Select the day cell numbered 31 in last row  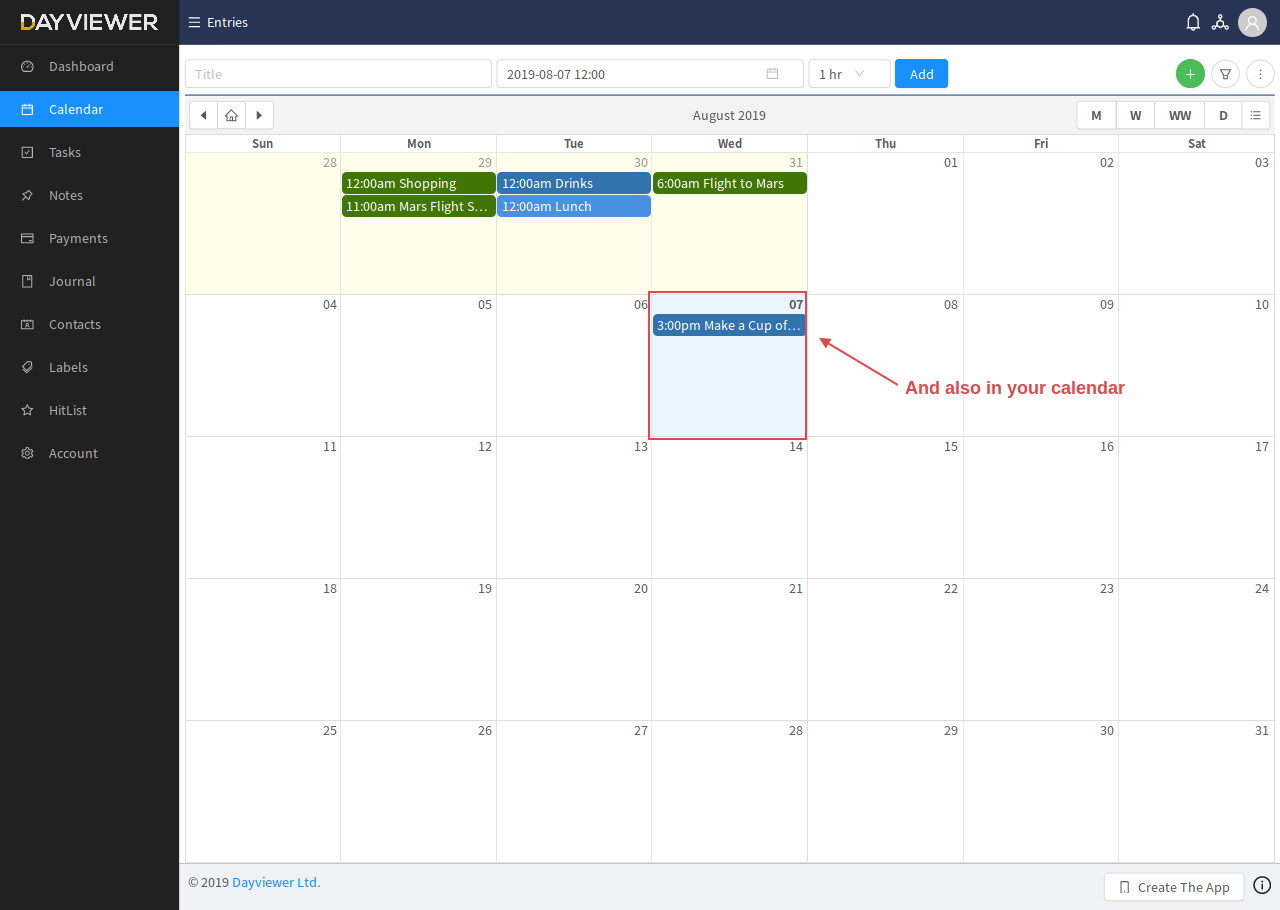pos(1197,791)
